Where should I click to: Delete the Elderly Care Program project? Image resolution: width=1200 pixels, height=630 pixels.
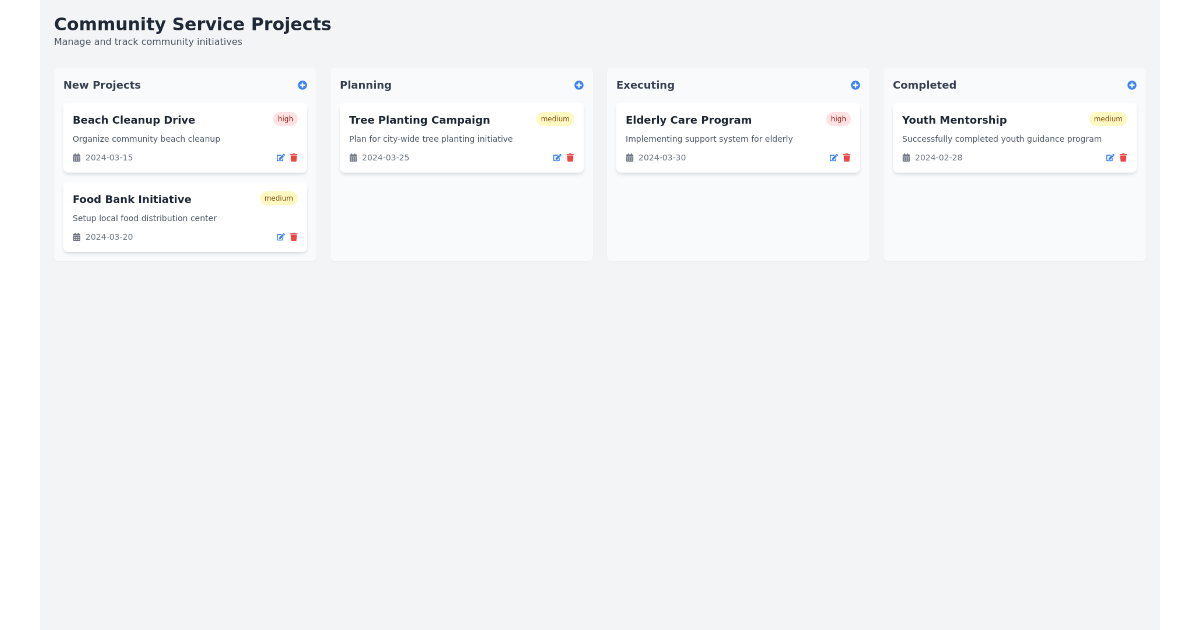click(846, 157)
